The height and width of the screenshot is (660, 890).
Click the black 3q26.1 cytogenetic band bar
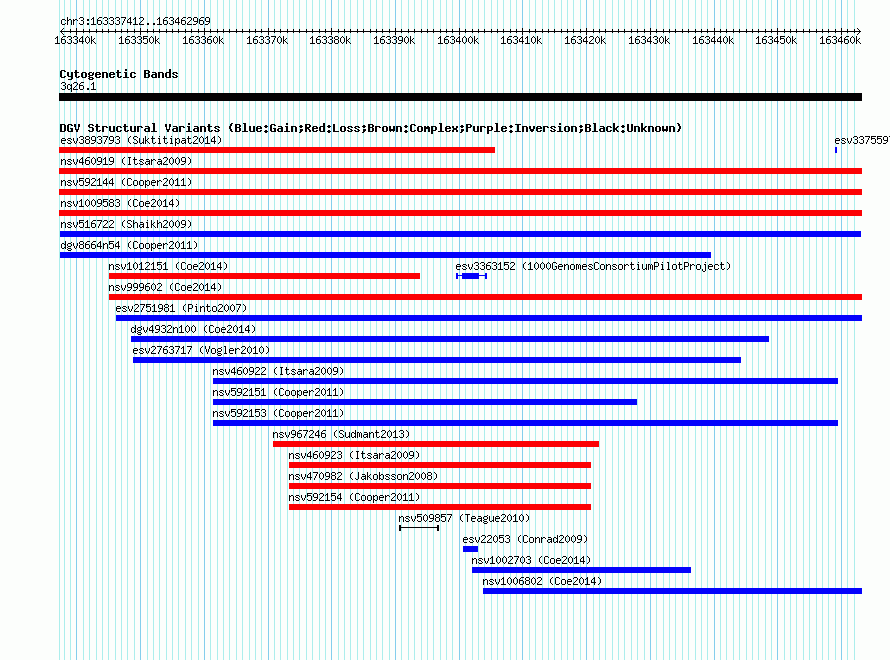pyautogui.click(x=460, y=97)
